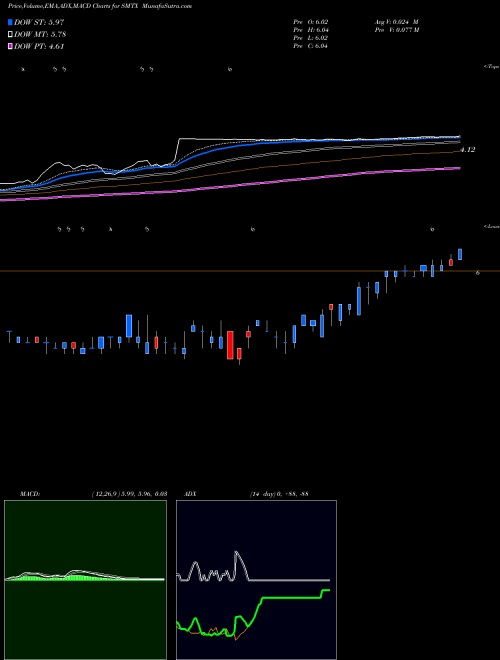Select the 'DOW PT: 4.61' legend text

click(x=39, y=47)
